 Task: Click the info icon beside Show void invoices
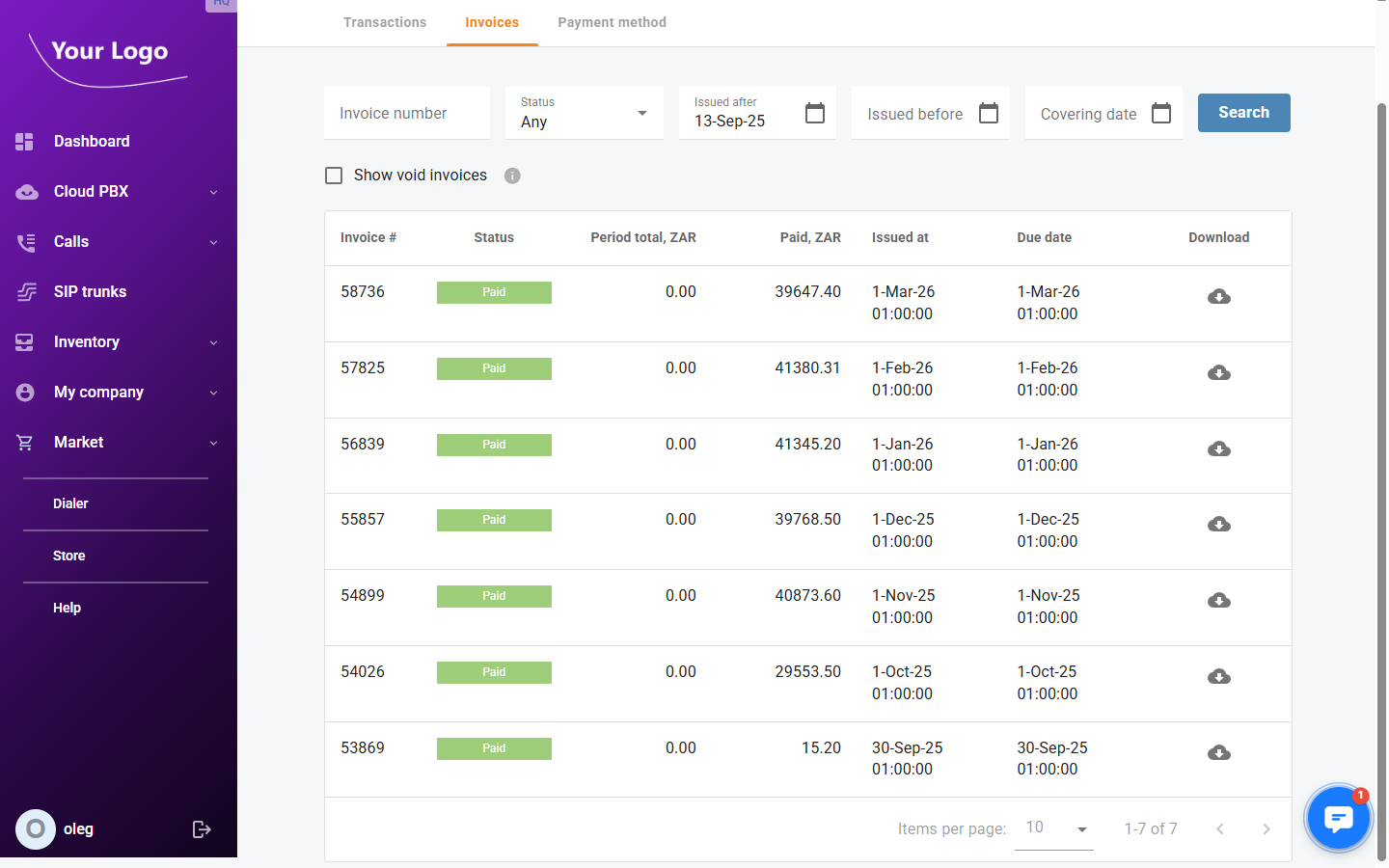(x=512, y=176)
